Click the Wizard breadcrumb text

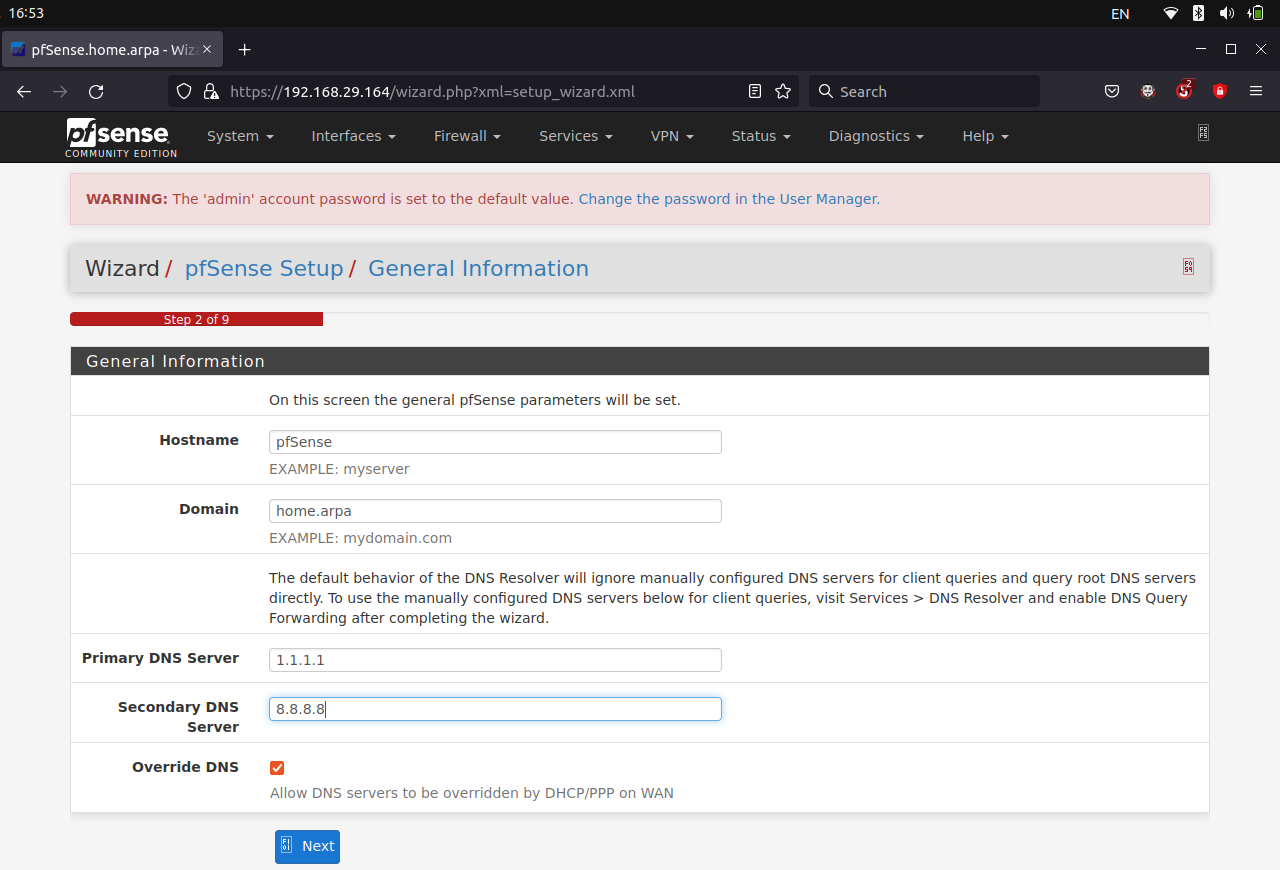(122, 268)
